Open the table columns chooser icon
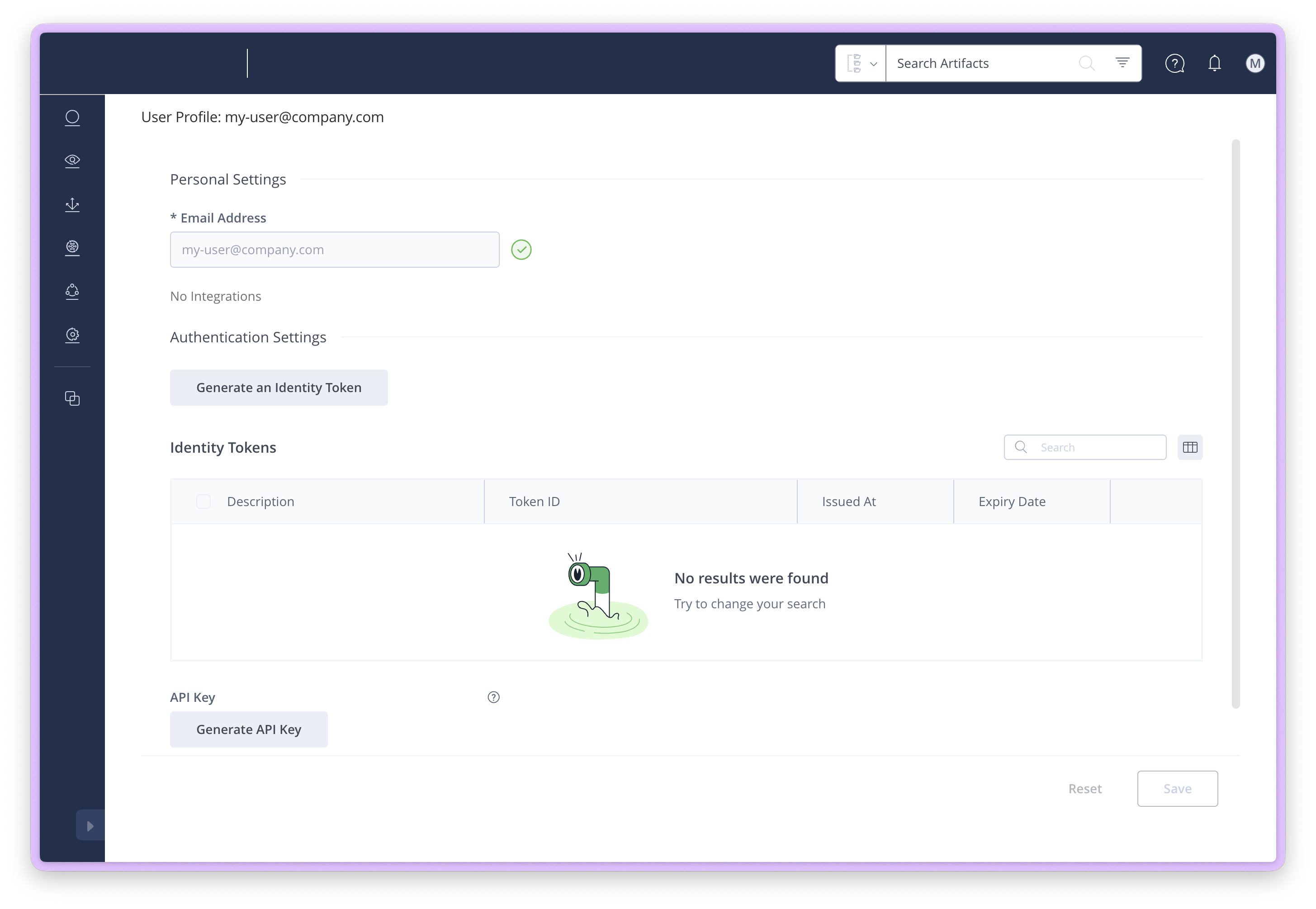The image size is (1316, 909). 1189,447
